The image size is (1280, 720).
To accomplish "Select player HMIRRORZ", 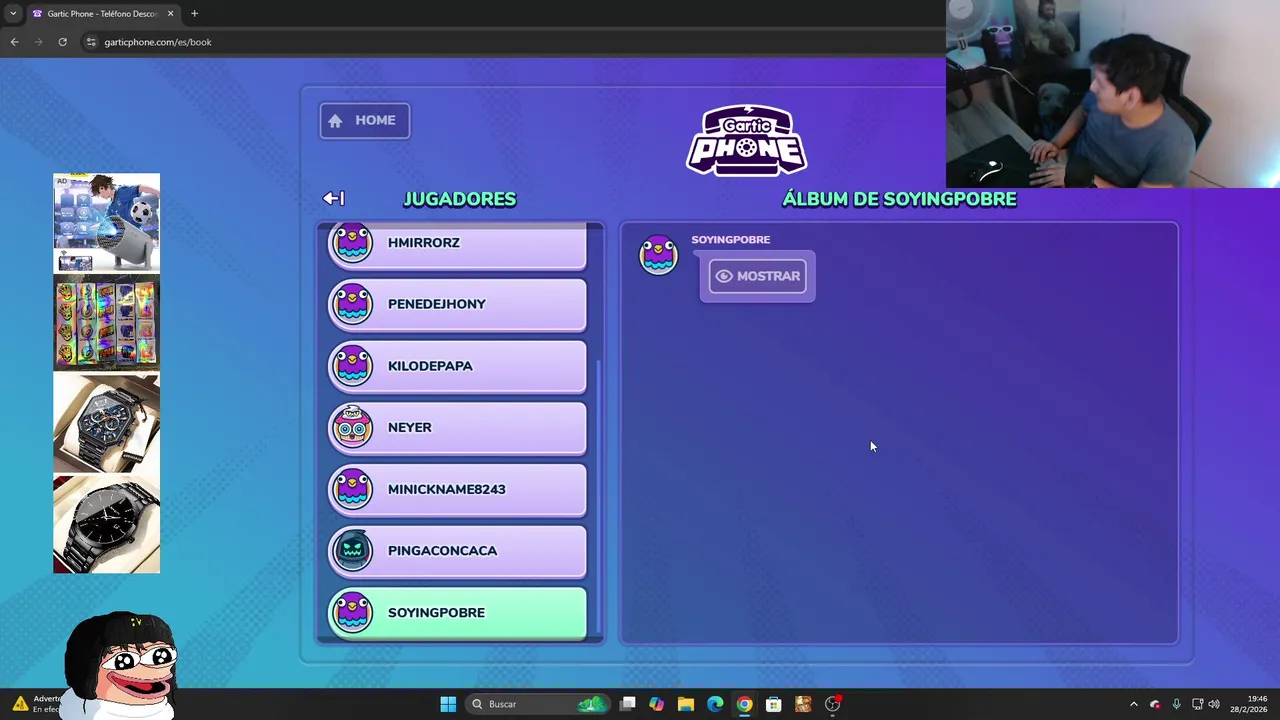I will (458, 245).
